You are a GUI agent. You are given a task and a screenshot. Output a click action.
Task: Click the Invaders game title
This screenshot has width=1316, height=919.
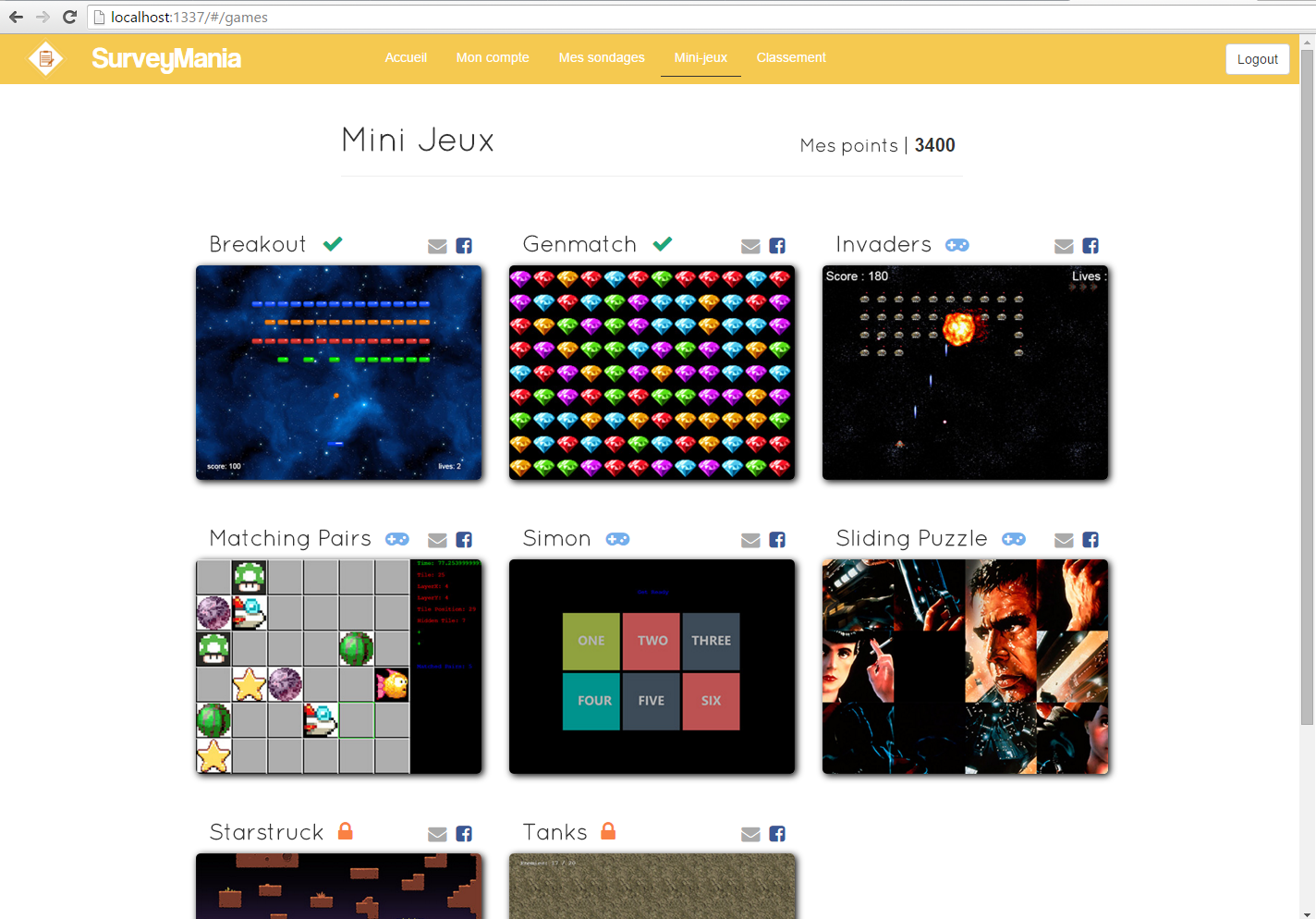coord(883,244)
